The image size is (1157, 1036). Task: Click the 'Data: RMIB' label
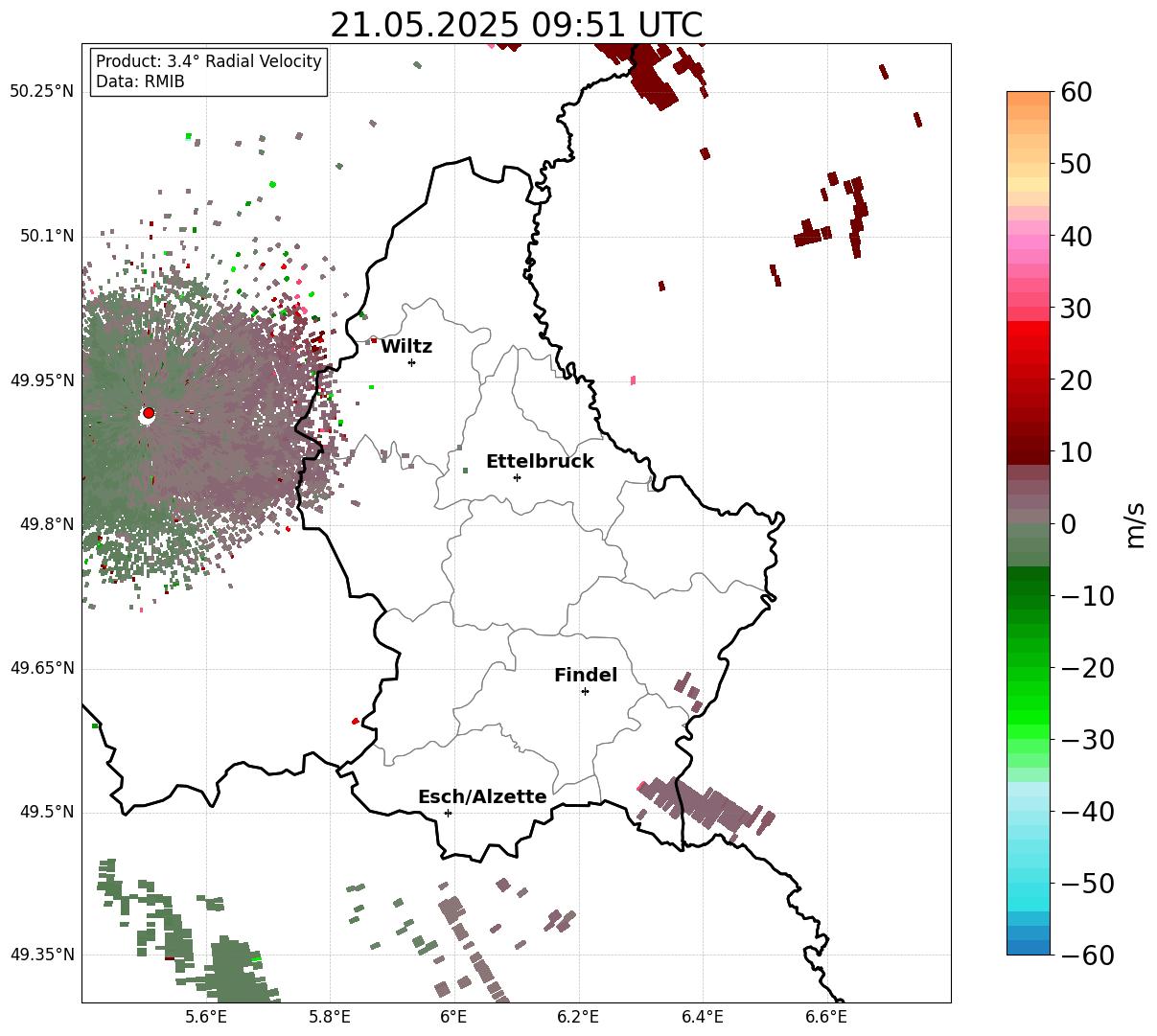coord(140,81)
